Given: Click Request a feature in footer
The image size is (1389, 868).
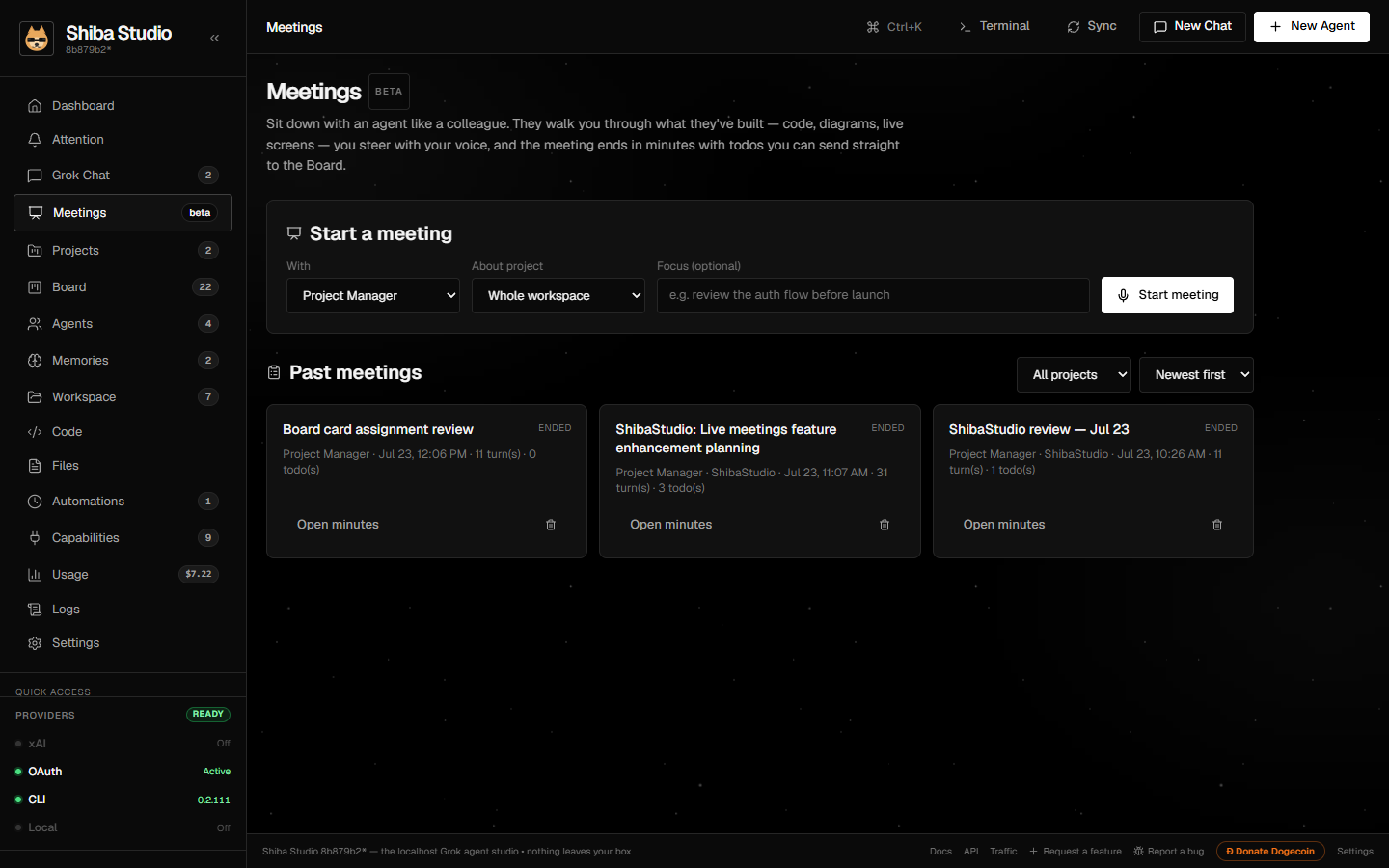Looking at the screenshot, I should pos(1076,852).
